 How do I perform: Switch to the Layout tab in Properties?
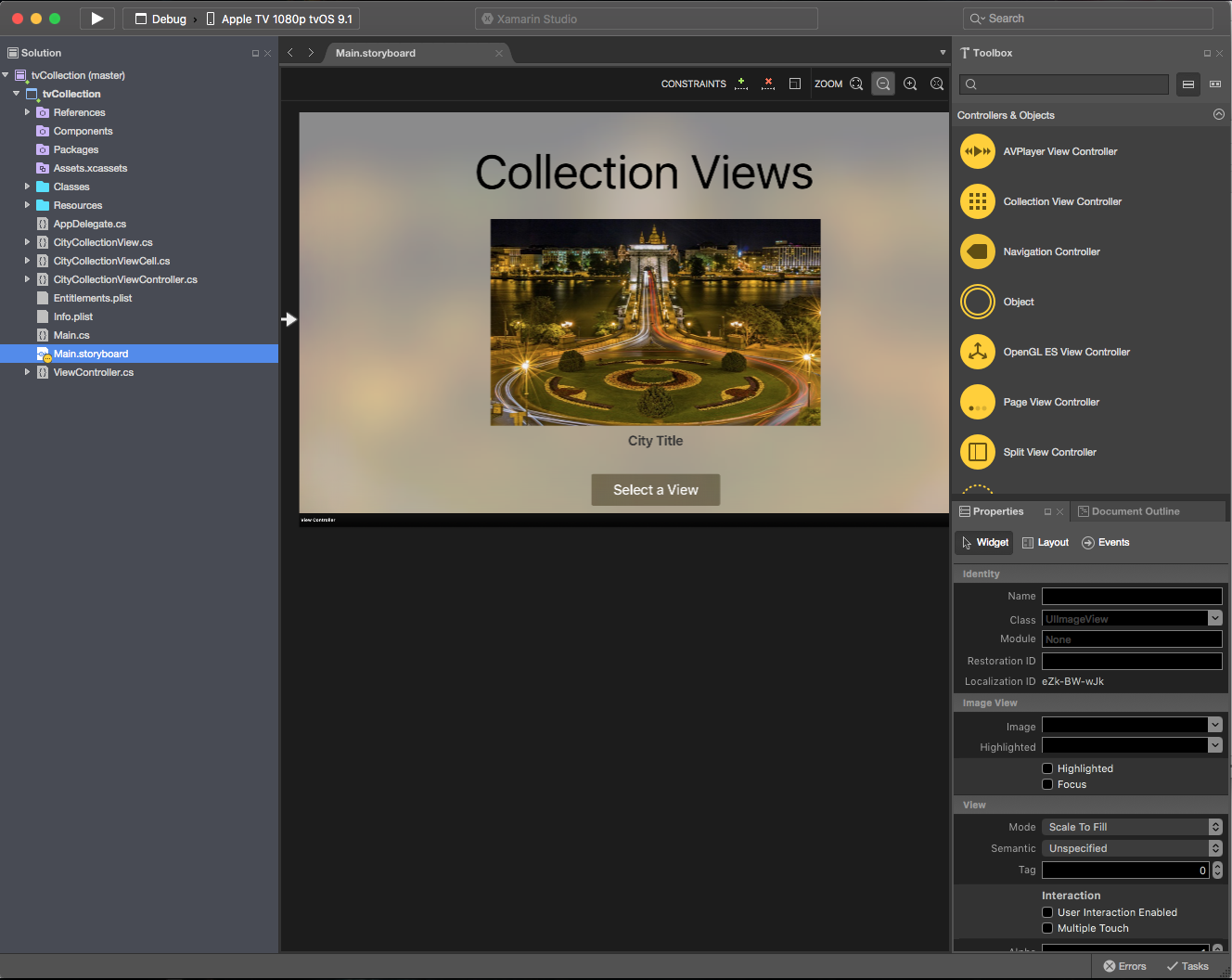1046,542
